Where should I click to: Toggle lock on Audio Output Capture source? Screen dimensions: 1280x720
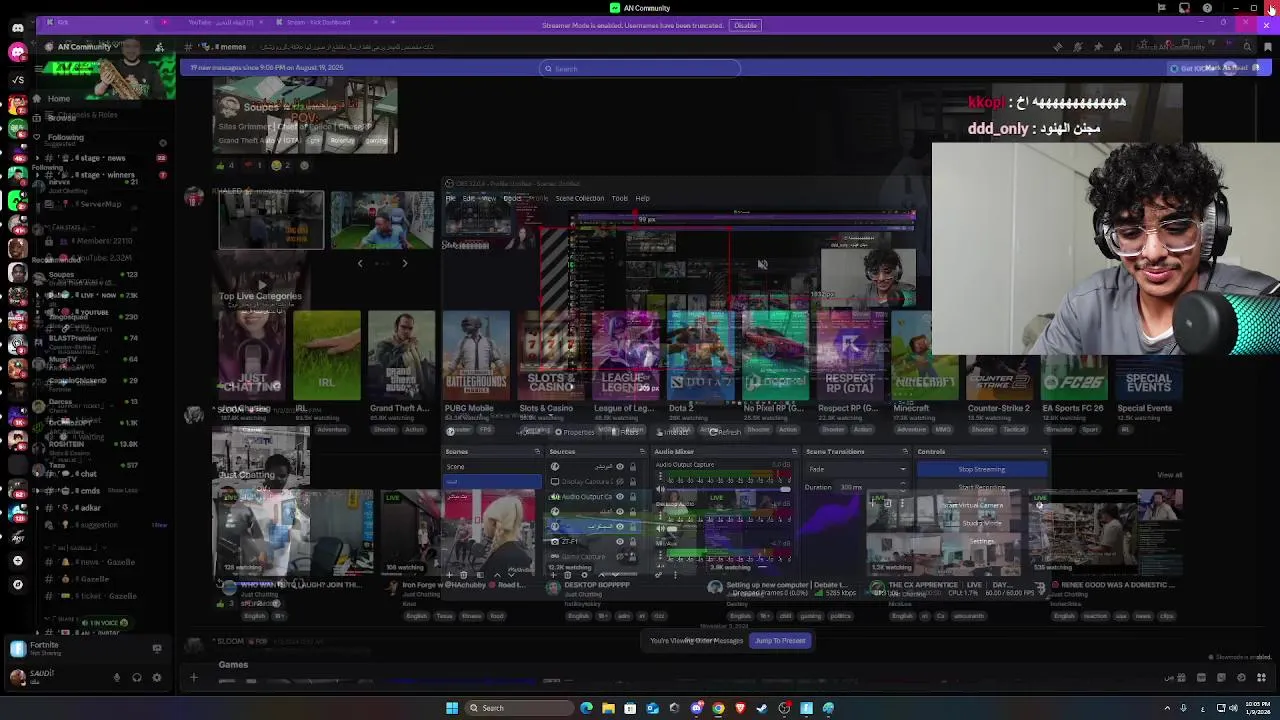(x=633, y=496)
